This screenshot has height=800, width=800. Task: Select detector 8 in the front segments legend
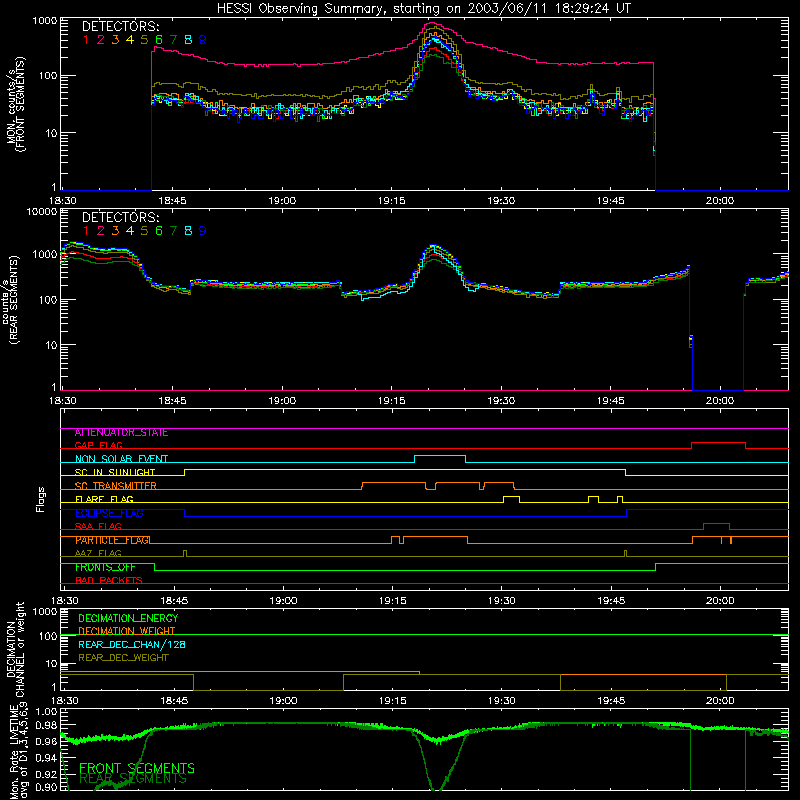pyautogui.click(x=188, y=39)
